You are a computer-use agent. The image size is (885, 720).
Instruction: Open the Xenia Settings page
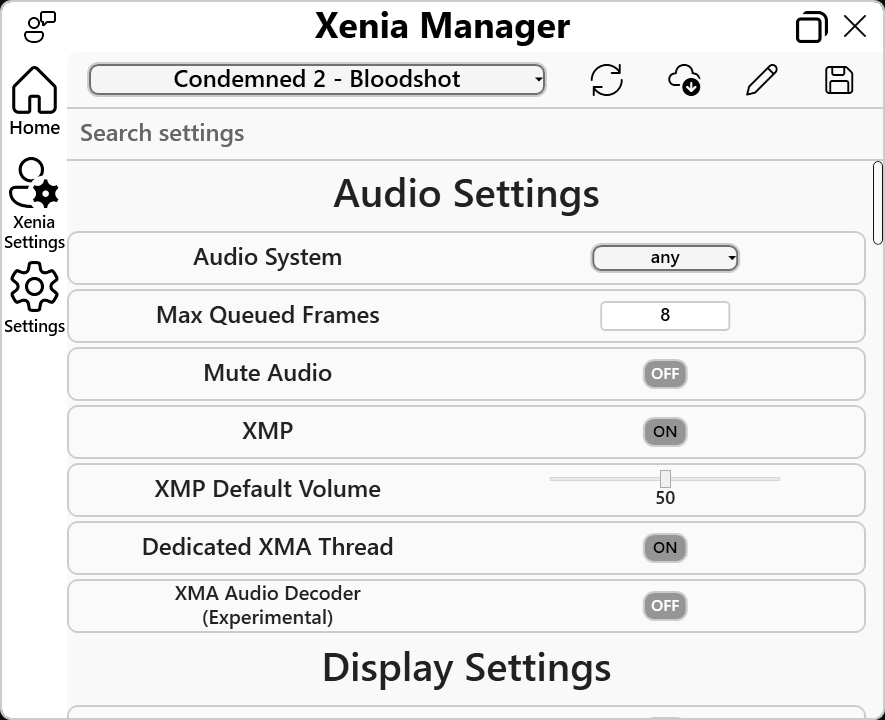(x=34, y=204)
